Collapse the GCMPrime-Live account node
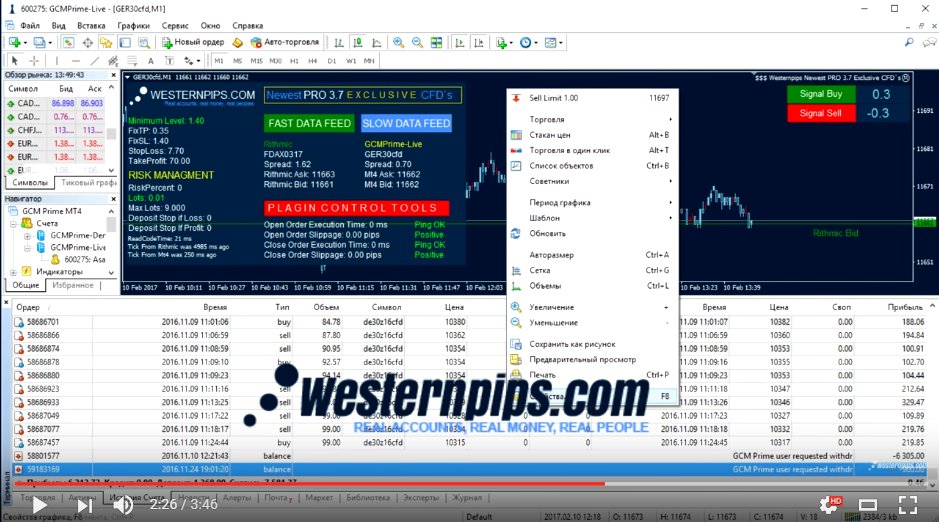This screenshot has height=522, width=939. pyautogui.click(x=27, y=248)
